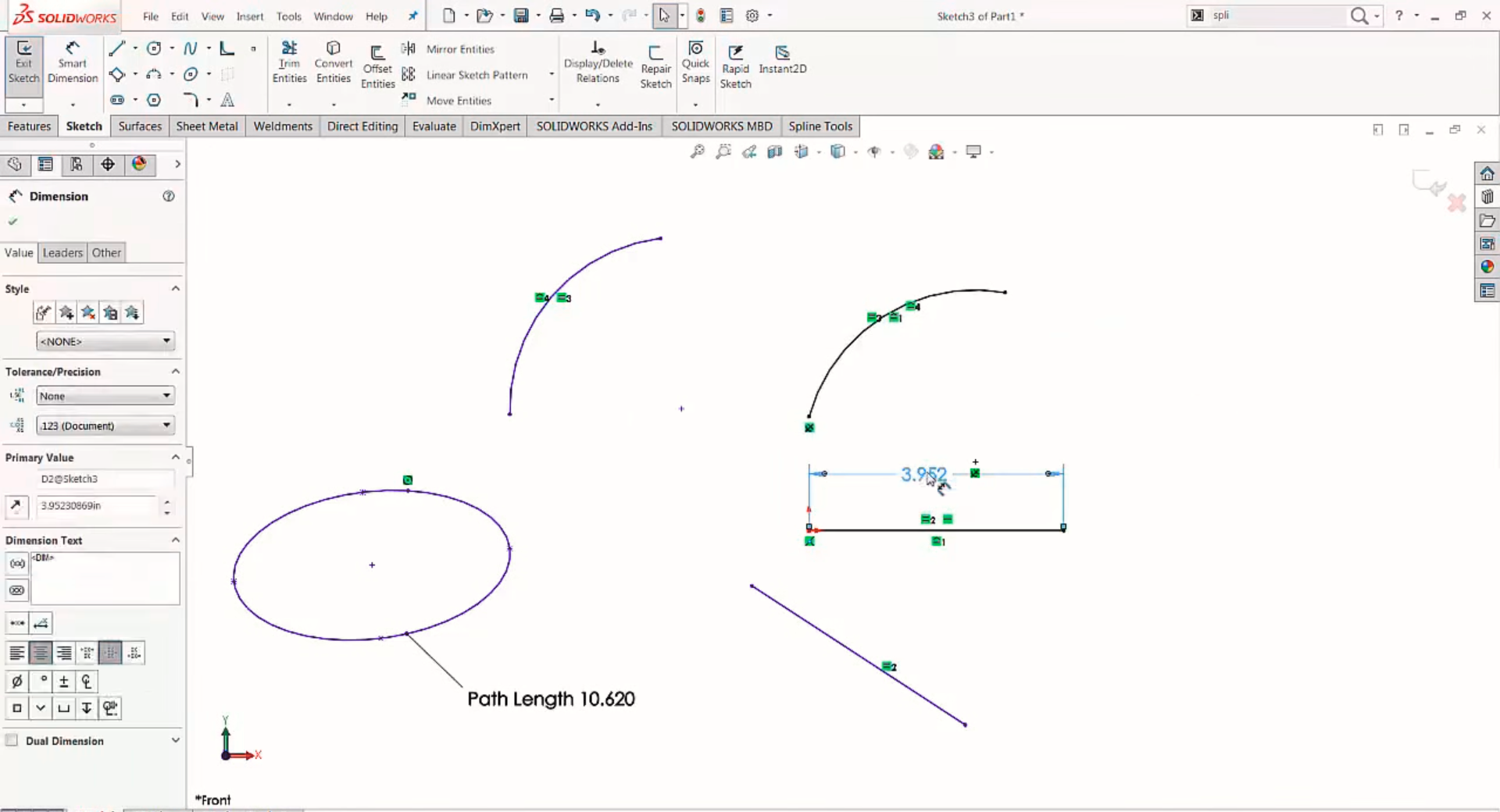Viewport: 1500px width, 812px height.
Task: Switch to the Spline Tools tab
Action: [x=820, y=126]
